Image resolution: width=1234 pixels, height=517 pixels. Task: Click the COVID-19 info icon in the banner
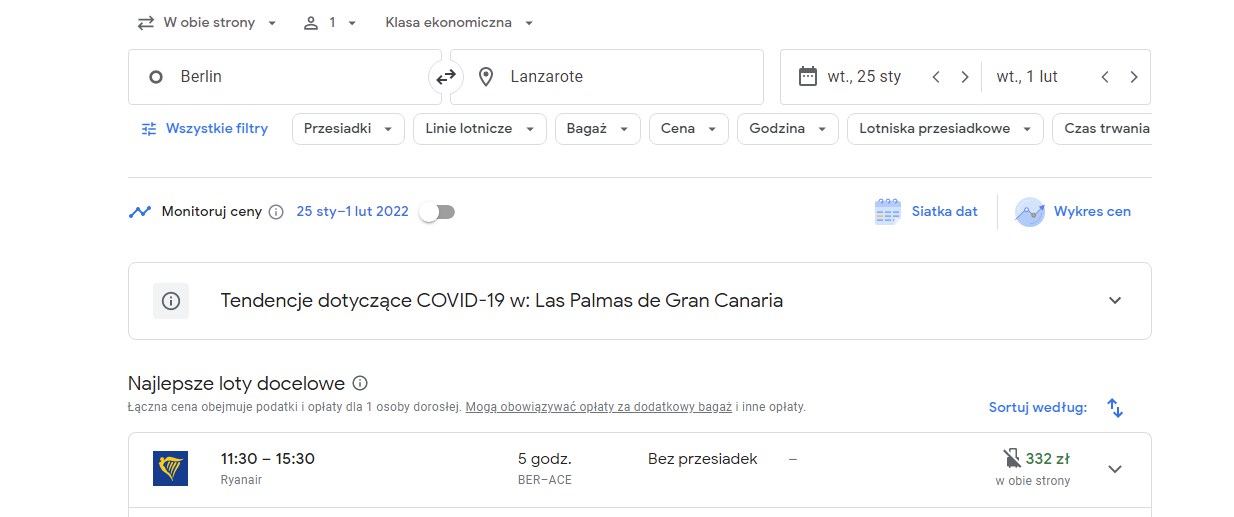click(x=171, y=301)
